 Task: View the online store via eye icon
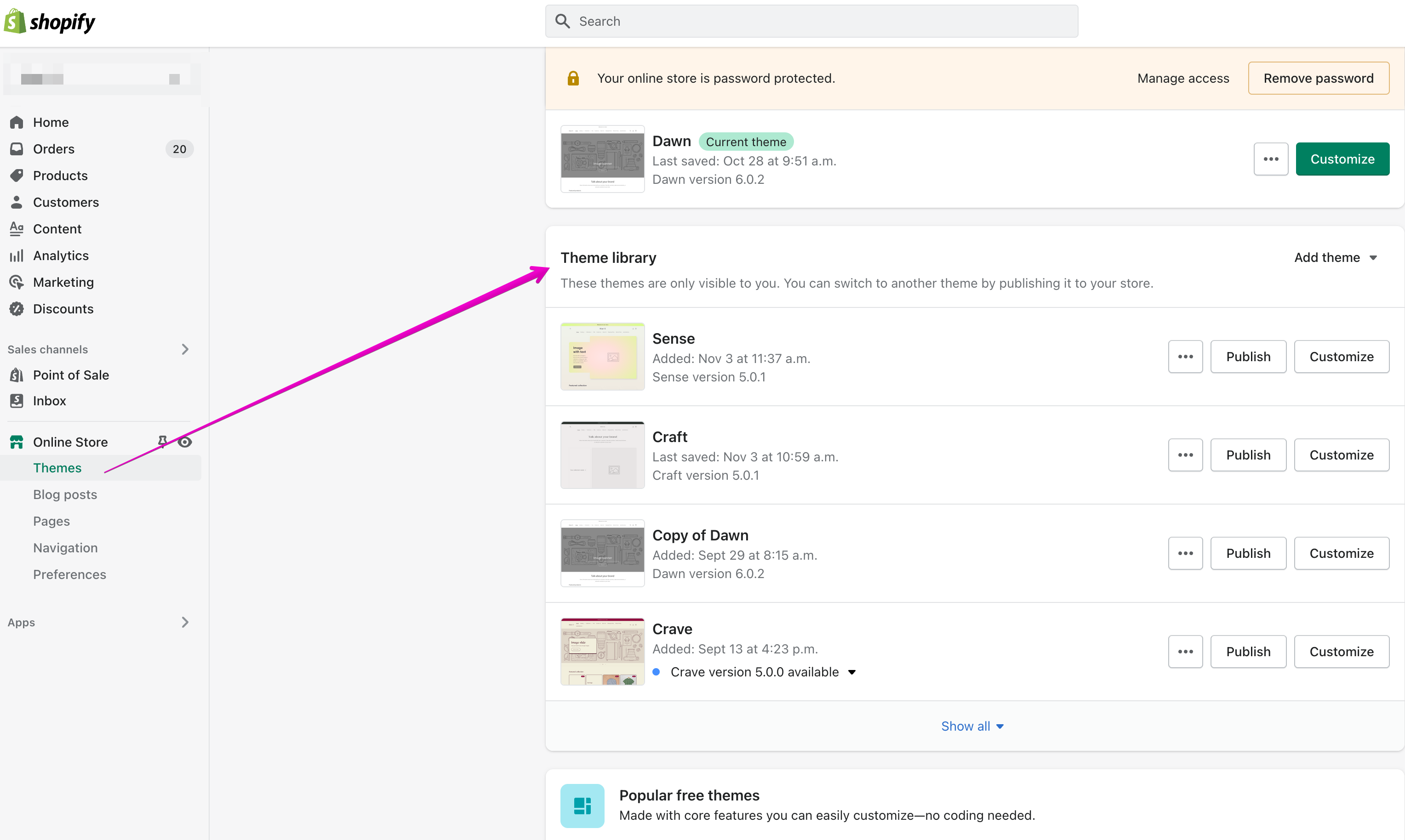coord(185,442)
